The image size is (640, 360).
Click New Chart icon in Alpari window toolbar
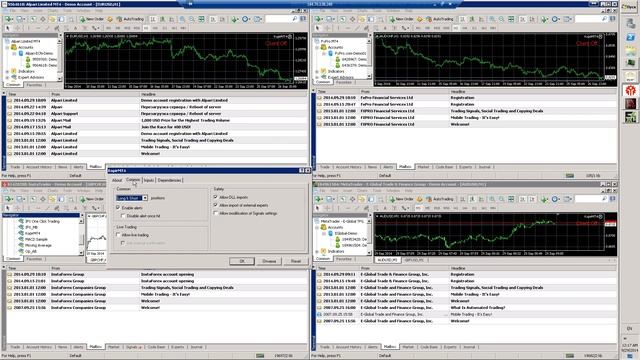pyautogui.click(x=8, y=19)
